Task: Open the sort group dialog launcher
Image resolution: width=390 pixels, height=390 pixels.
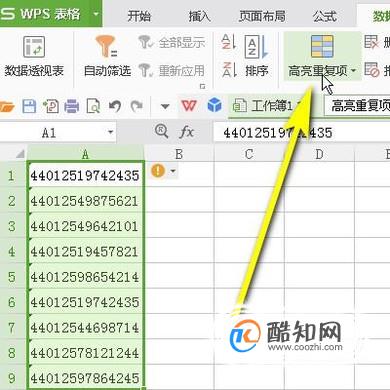Action: click(x=202, y=86)
